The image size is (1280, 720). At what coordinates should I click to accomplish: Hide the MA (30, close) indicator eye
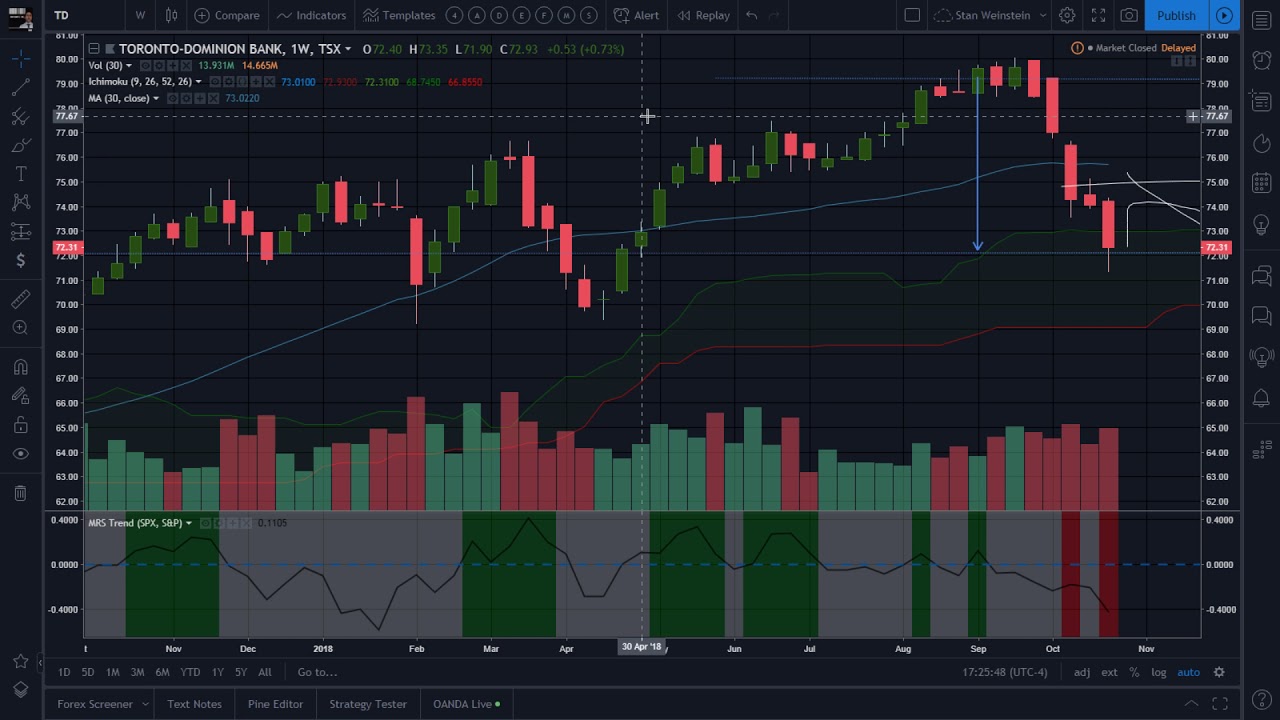(172, 98)
